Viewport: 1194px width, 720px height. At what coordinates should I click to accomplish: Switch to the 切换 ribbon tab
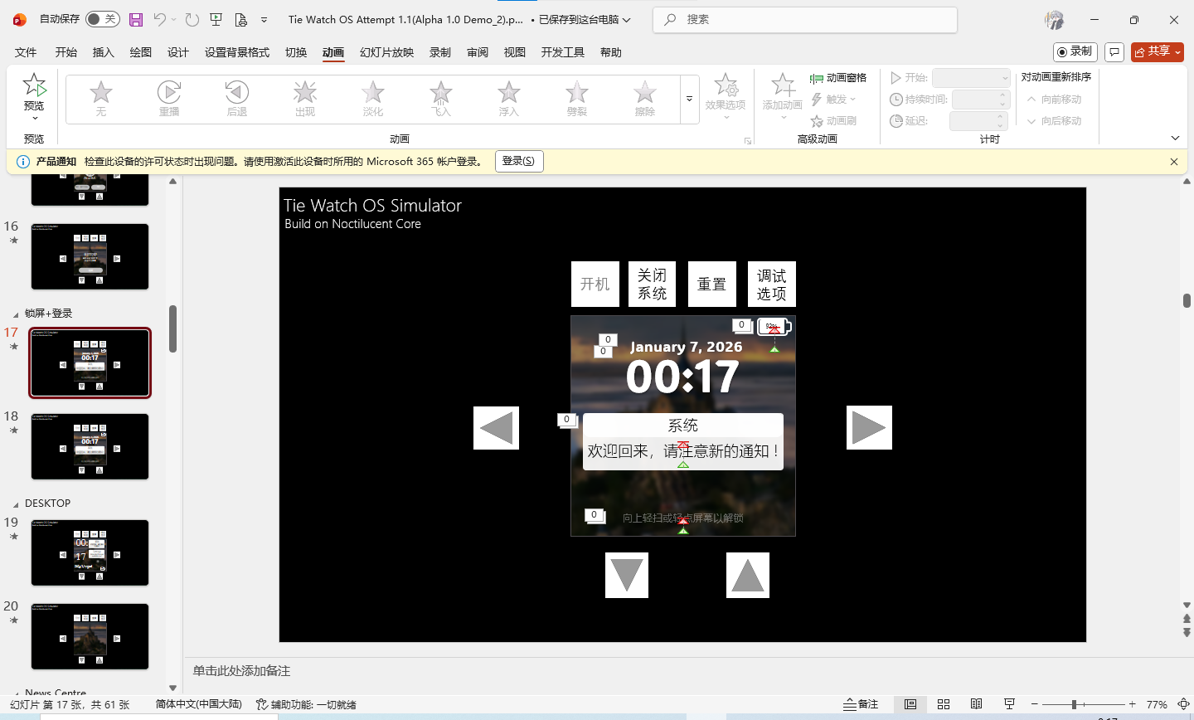point(295,52)
